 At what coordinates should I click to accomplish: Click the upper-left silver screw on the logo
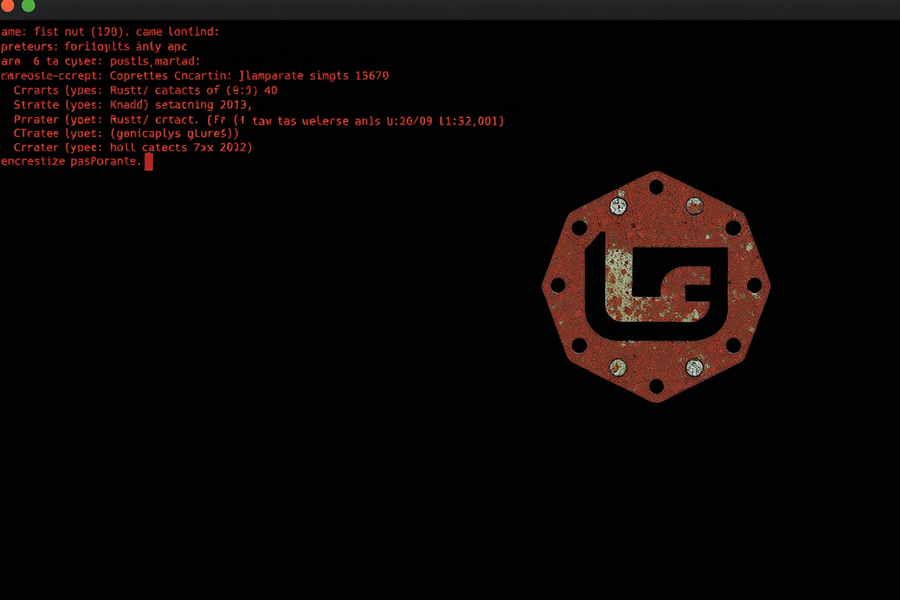[618, 206]
